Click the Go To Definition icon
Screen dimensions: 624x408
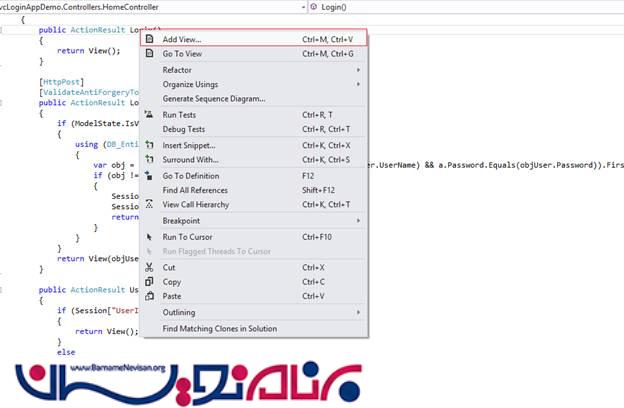coord(150,176)
